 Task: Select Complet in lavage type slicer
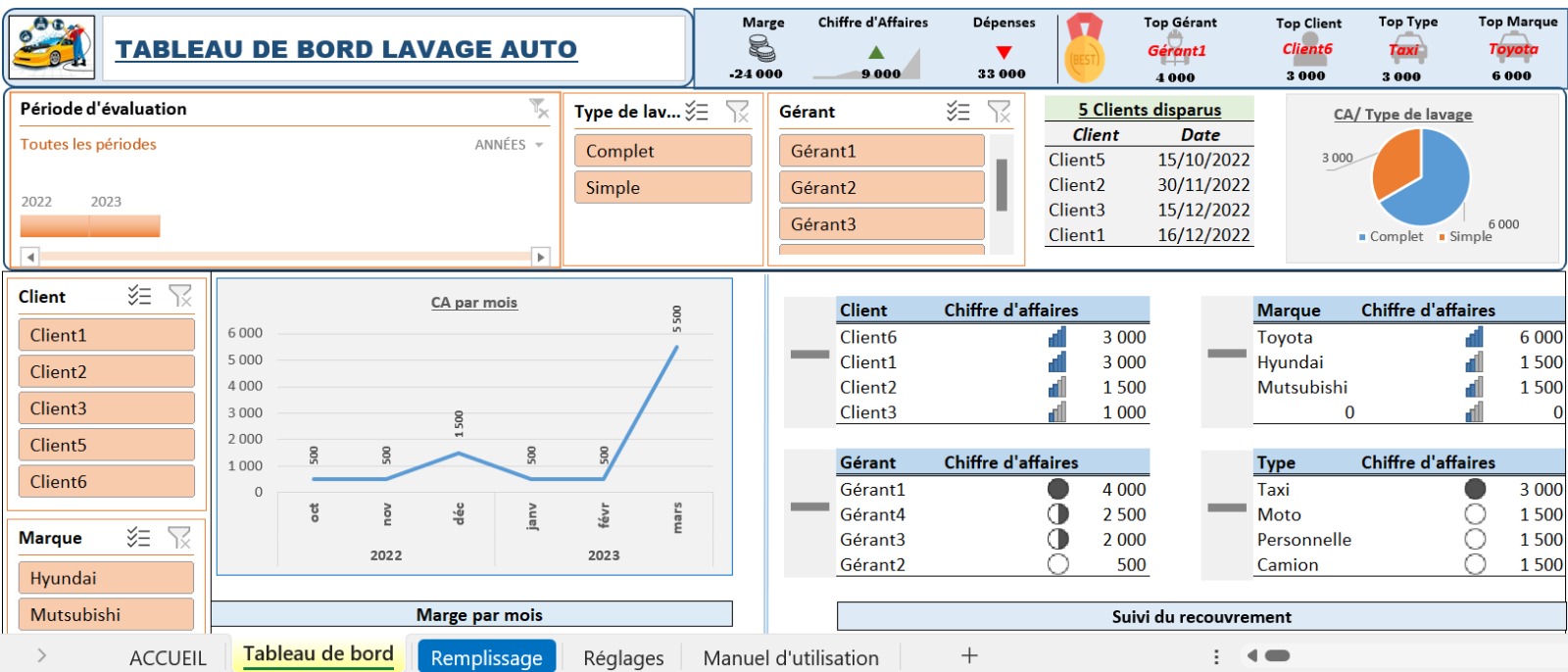click(662, 151)
